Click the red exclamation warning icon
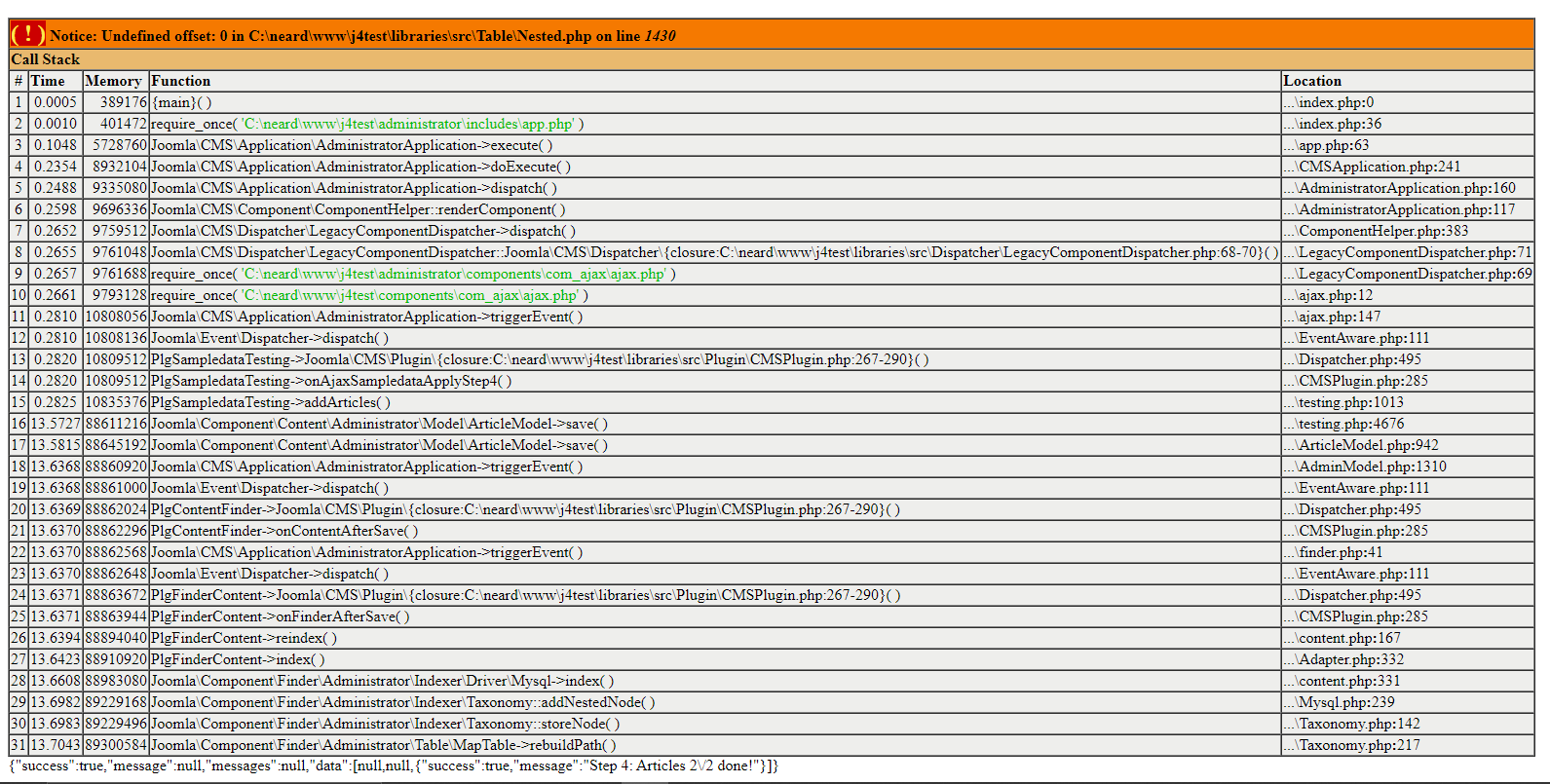 (27, 34)
